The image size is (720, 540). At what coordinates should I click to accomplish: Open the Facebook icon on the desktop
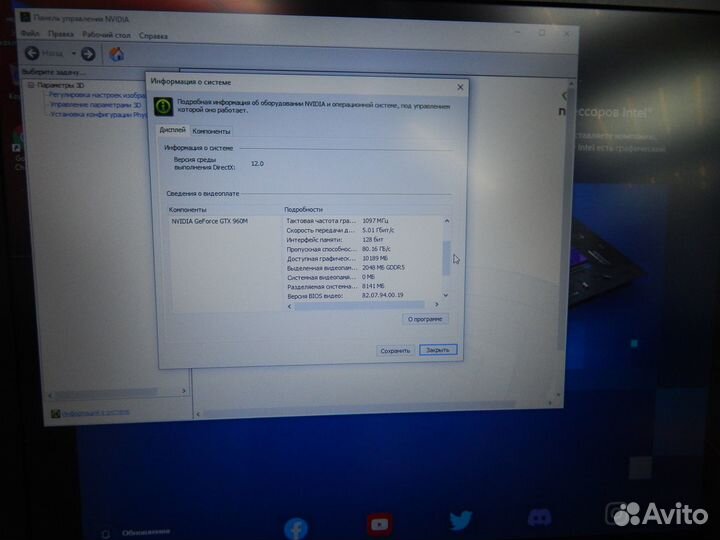pos(295,529)
